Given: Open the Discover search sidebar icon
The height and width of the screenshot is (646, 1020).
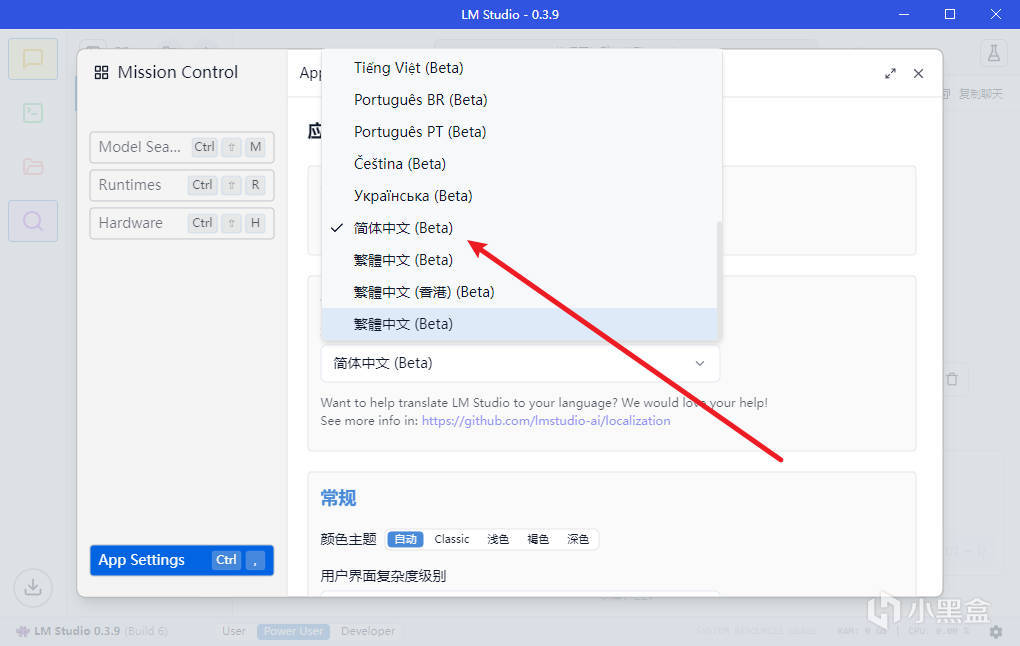Looking at the screenshot, I should (33, 221).
